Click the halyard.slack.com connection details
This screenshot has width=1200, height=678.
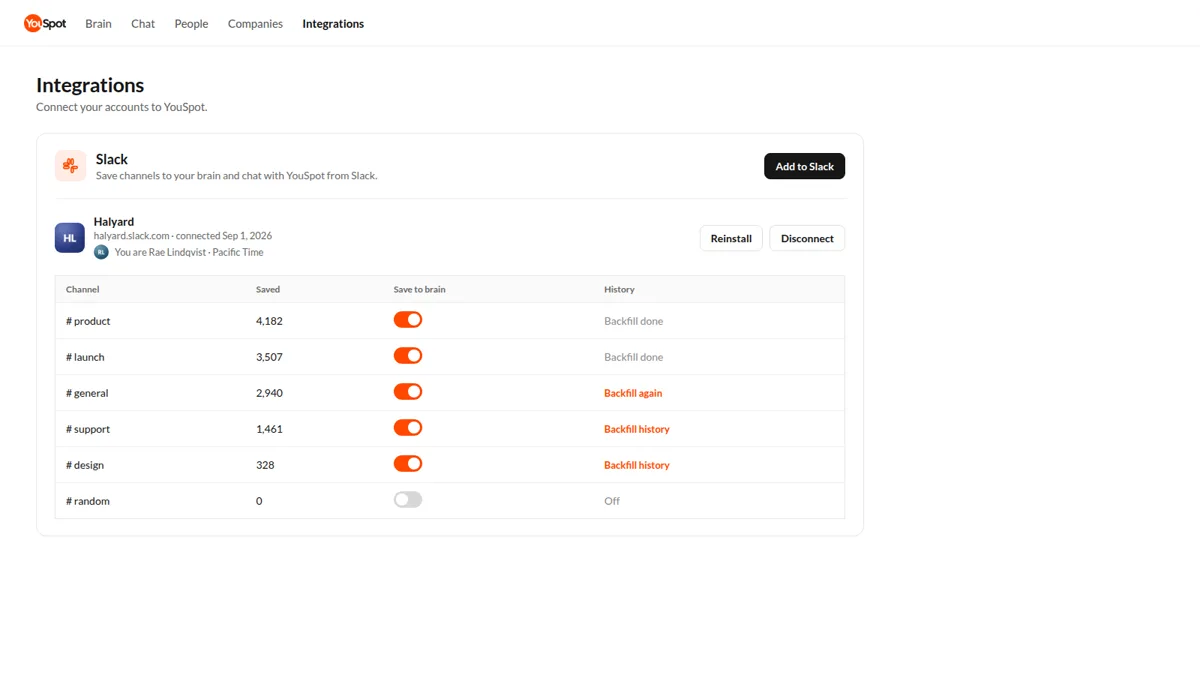[183, 236]
